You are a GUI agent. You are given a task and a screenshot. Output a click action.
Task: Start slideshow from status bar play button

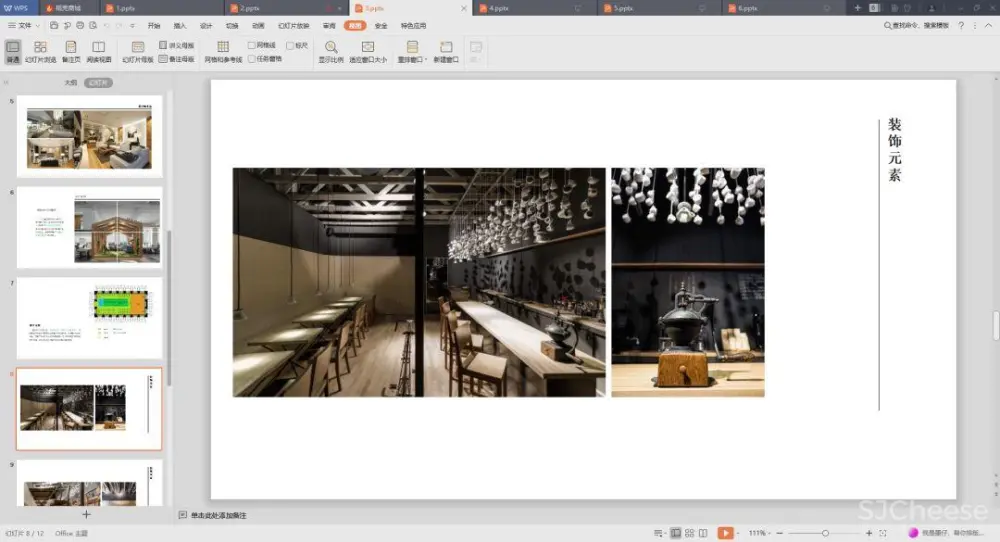(725, 533)
